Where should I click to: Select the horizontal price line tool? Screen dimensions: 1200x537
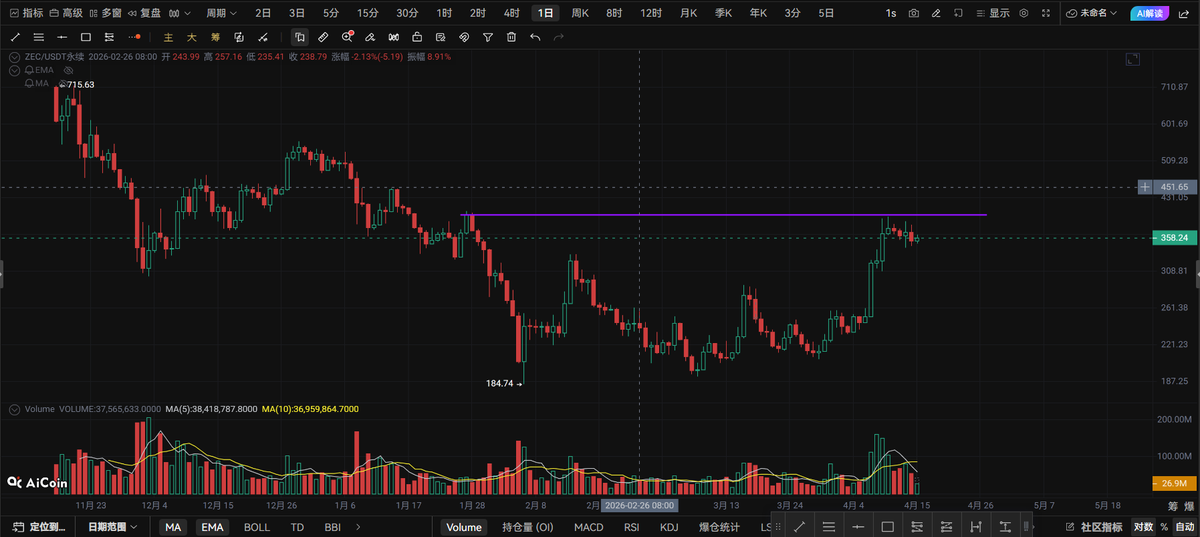point(62,37)
